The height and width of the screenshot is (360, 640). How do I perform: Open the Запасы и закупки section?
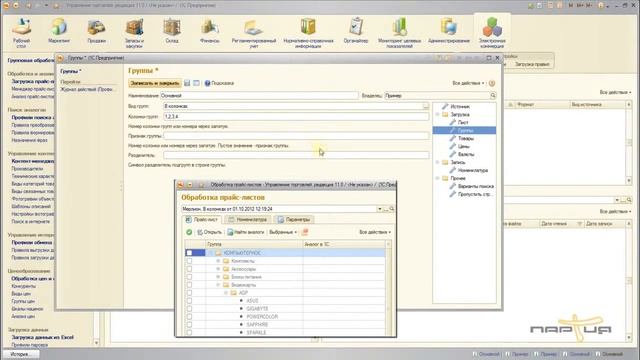click(134, 33)
